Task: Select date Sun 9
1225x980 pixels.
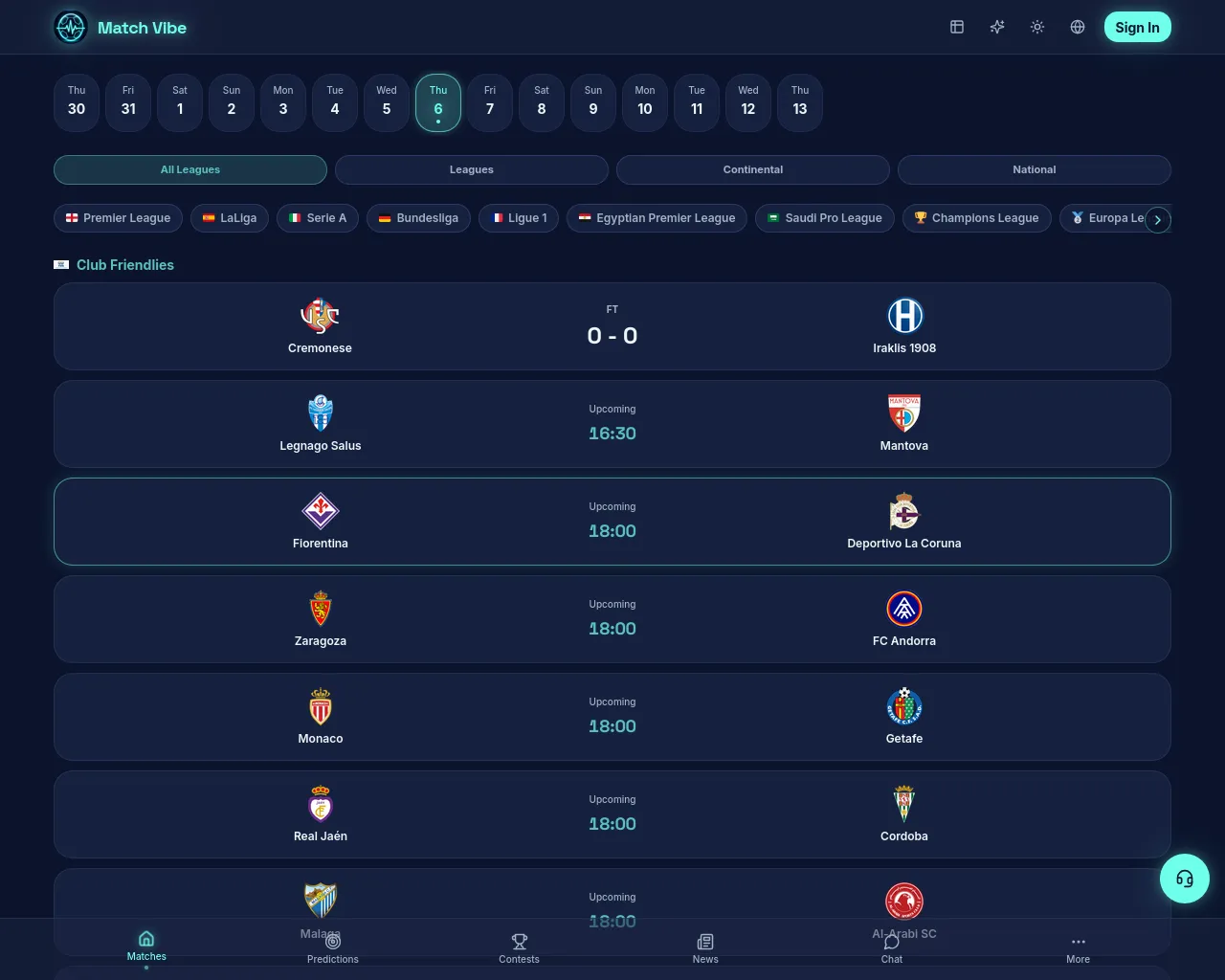Action: pyautogui.click(x=593, y=102)
